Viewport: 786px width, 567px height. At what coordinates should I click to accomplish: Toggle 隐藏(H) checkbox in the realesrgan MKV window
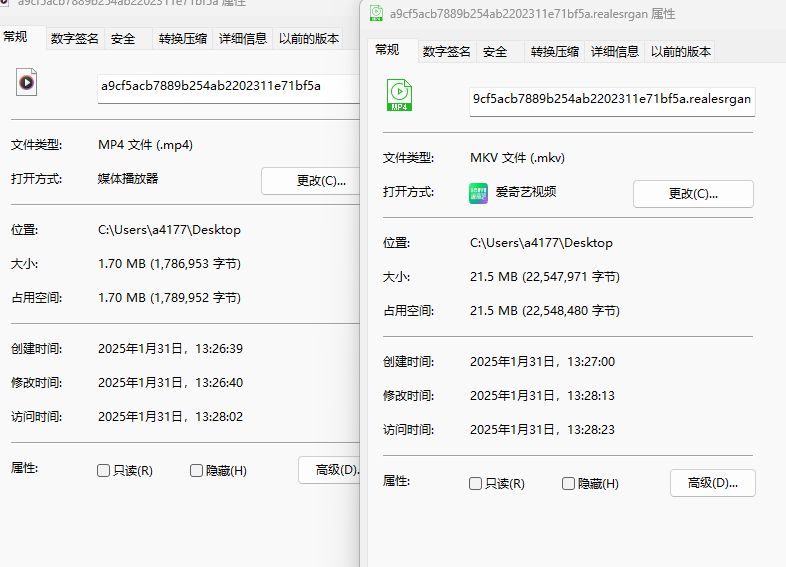[568, 483]
